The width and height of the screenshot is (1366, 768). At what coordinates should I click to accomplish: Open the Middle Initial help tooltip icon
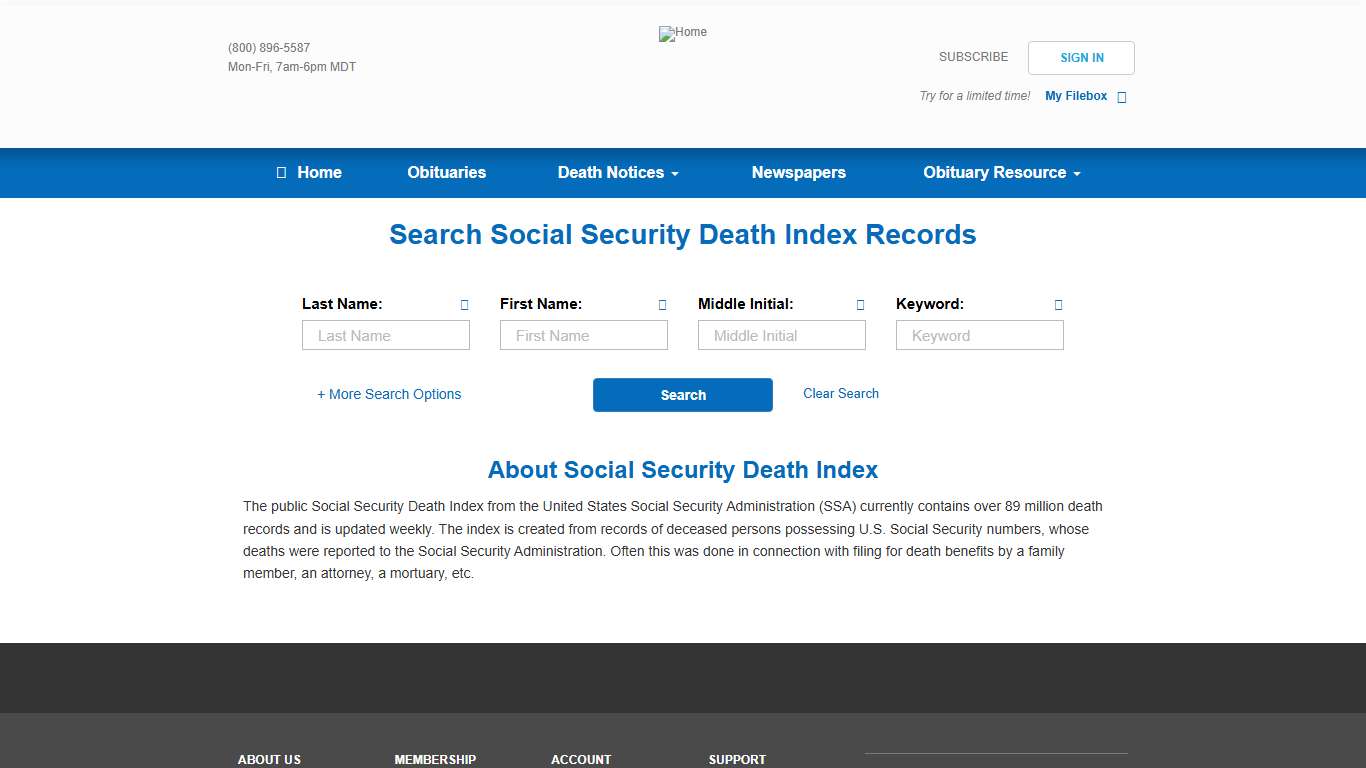(x=859, y=304)
